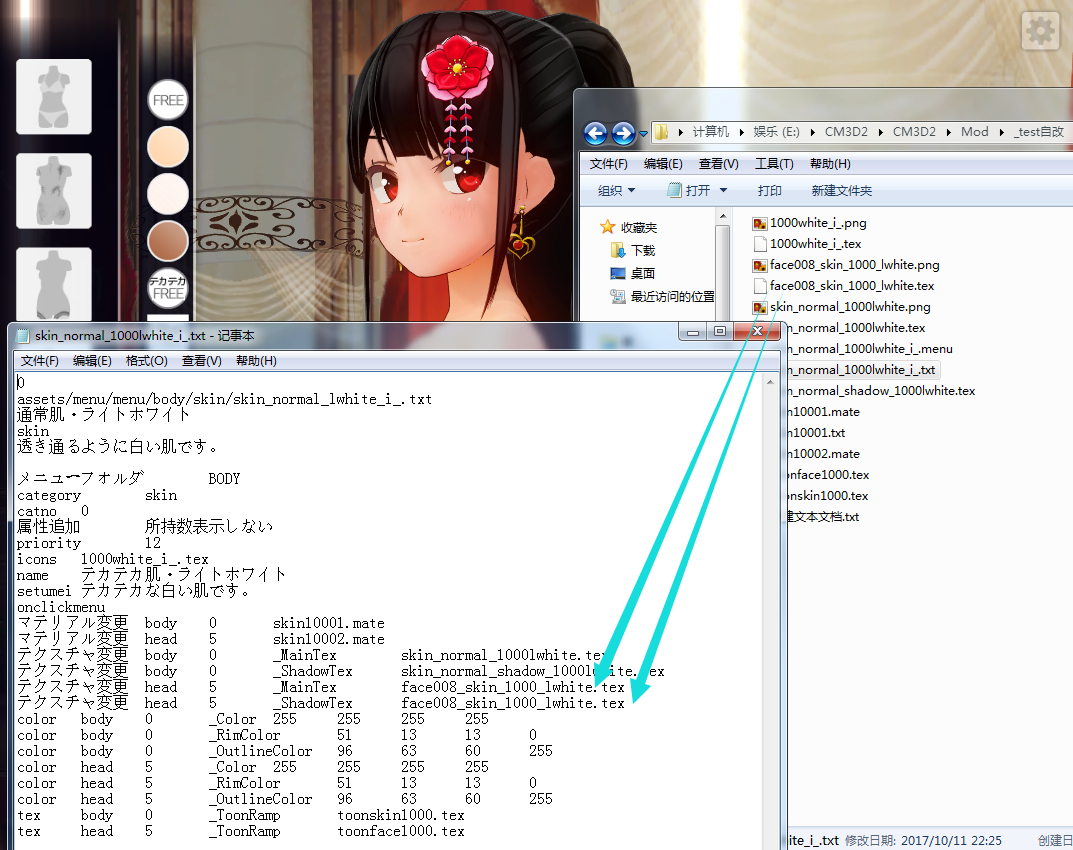This screenshot has height=850, width=1073.
Task: Click navigation pane scroll up arrow
Action: tap(723, 217)
